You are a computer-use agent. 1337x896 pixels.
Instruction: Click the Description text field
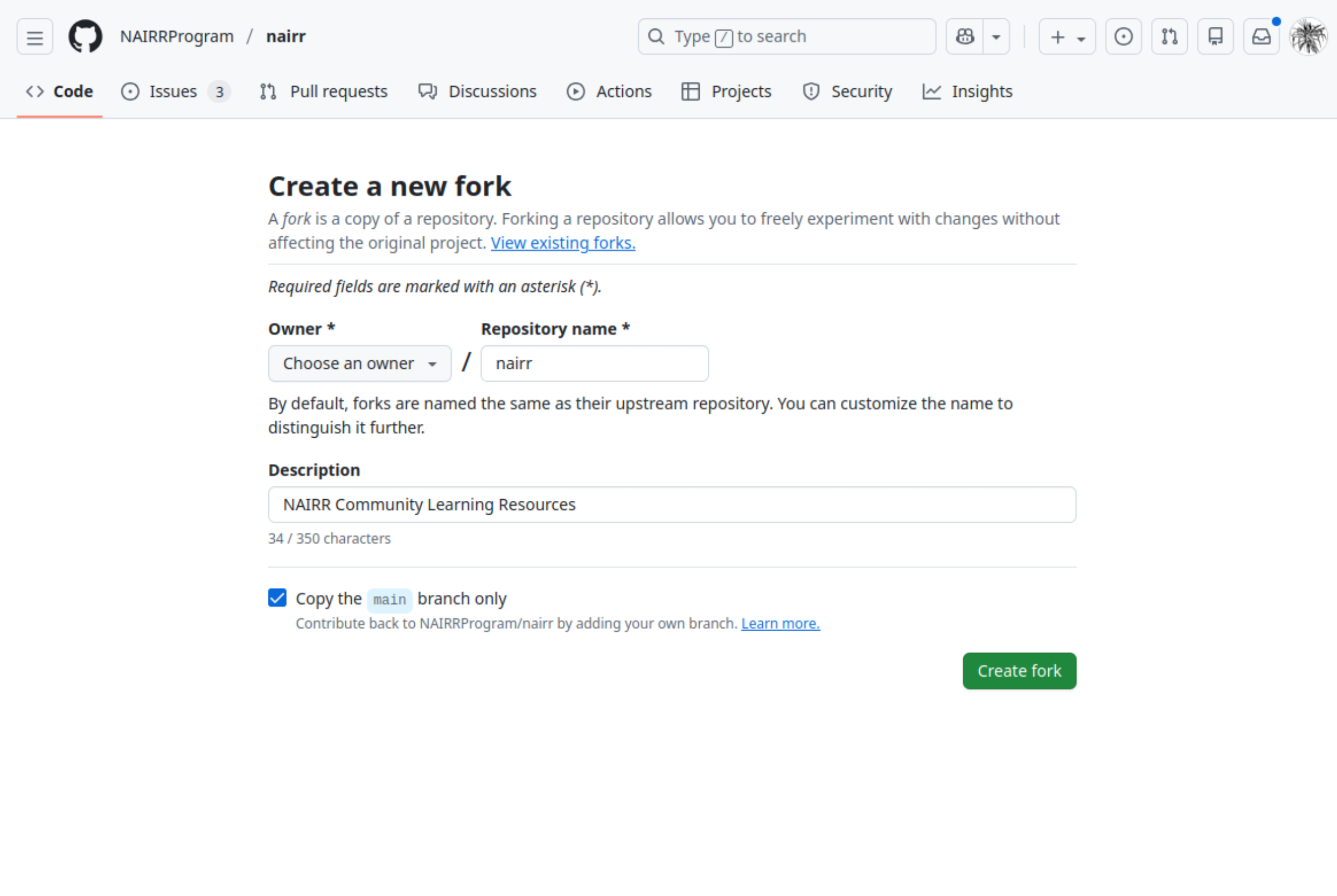(672, 505)
